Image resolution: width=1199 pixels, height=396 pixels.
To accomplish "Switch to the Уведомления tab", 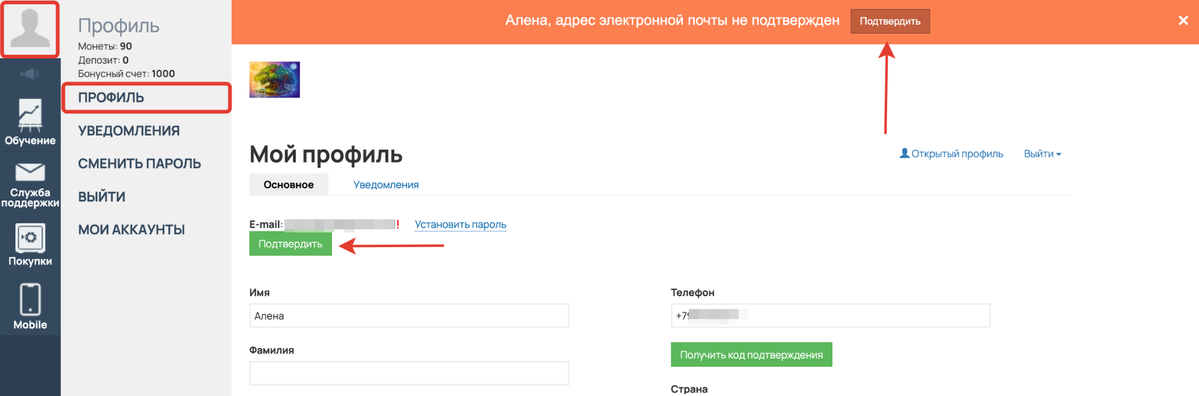I will coord(386,184).
